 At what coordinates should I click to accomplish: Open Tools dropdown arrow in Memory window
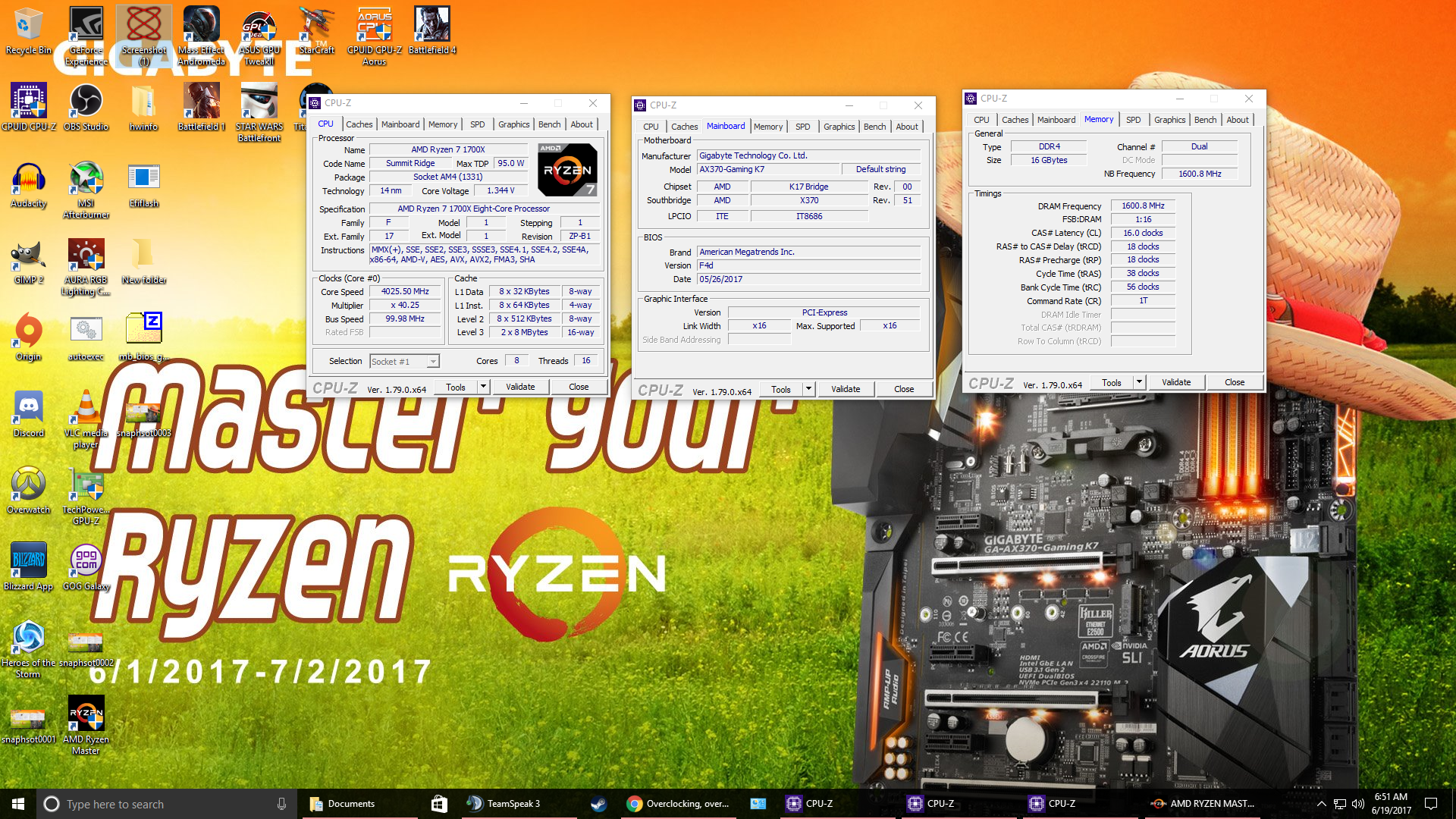click(x=1139, y=382)
